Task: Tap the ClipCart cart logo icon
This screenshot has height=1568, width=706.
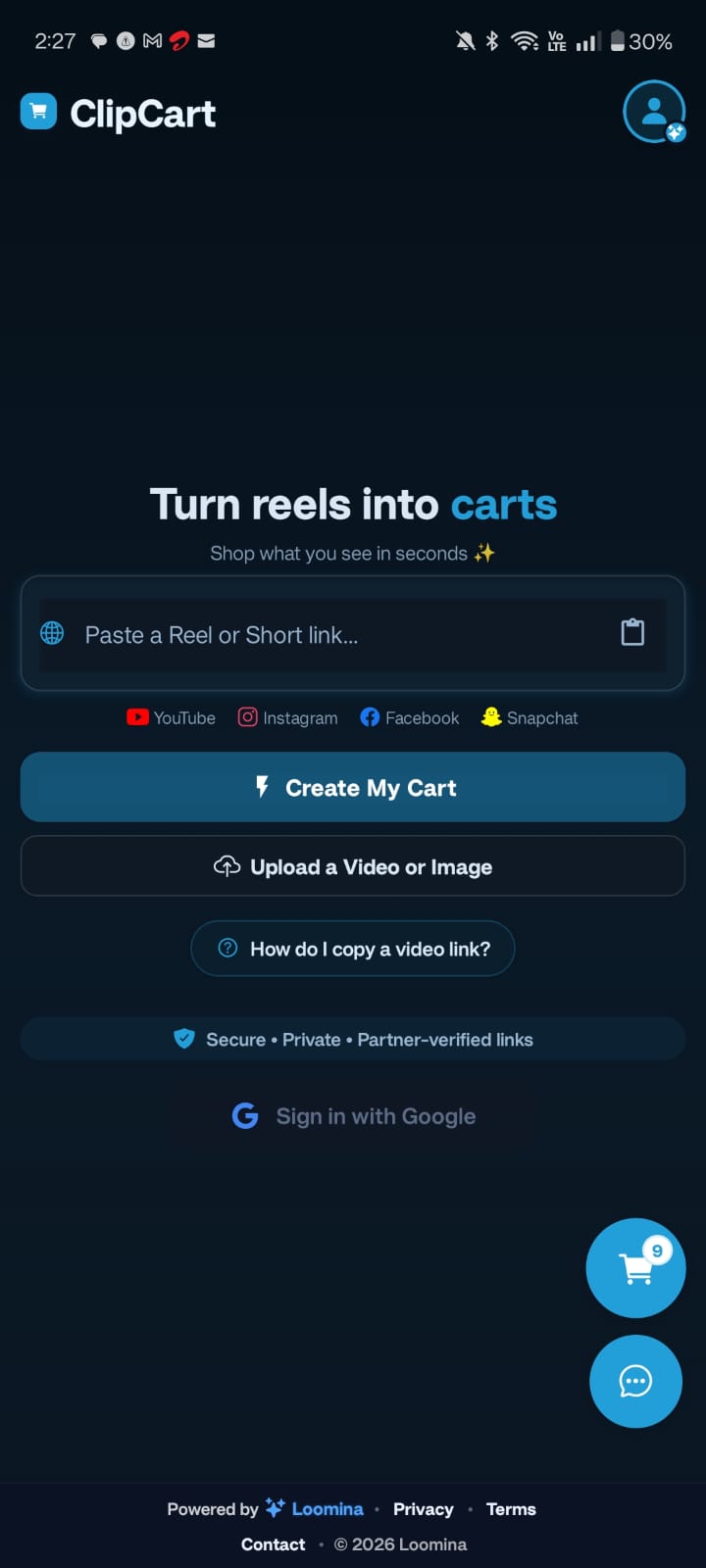Action: (39, 112)
